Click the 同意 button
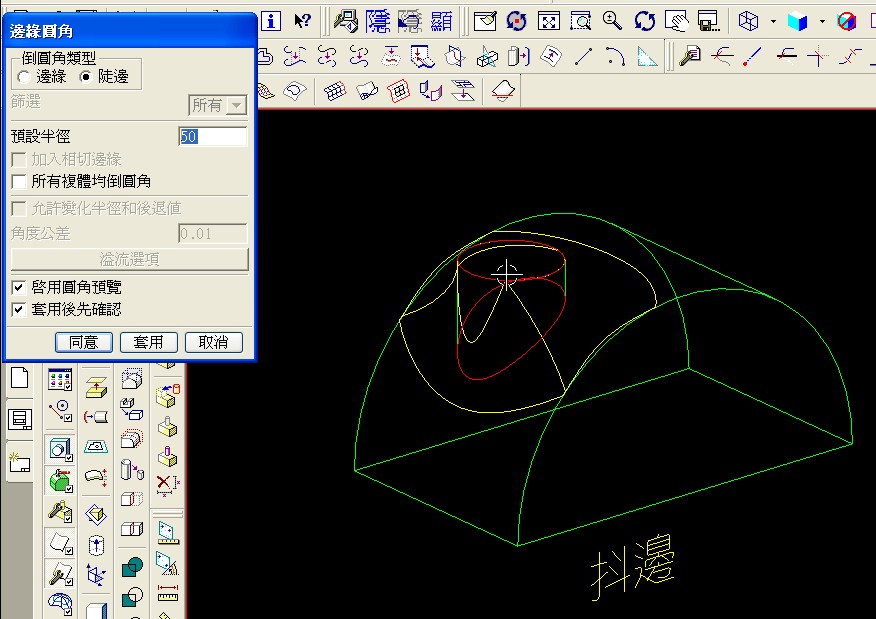This screenshot has width=876, height=619. click(x=84, y=342)
